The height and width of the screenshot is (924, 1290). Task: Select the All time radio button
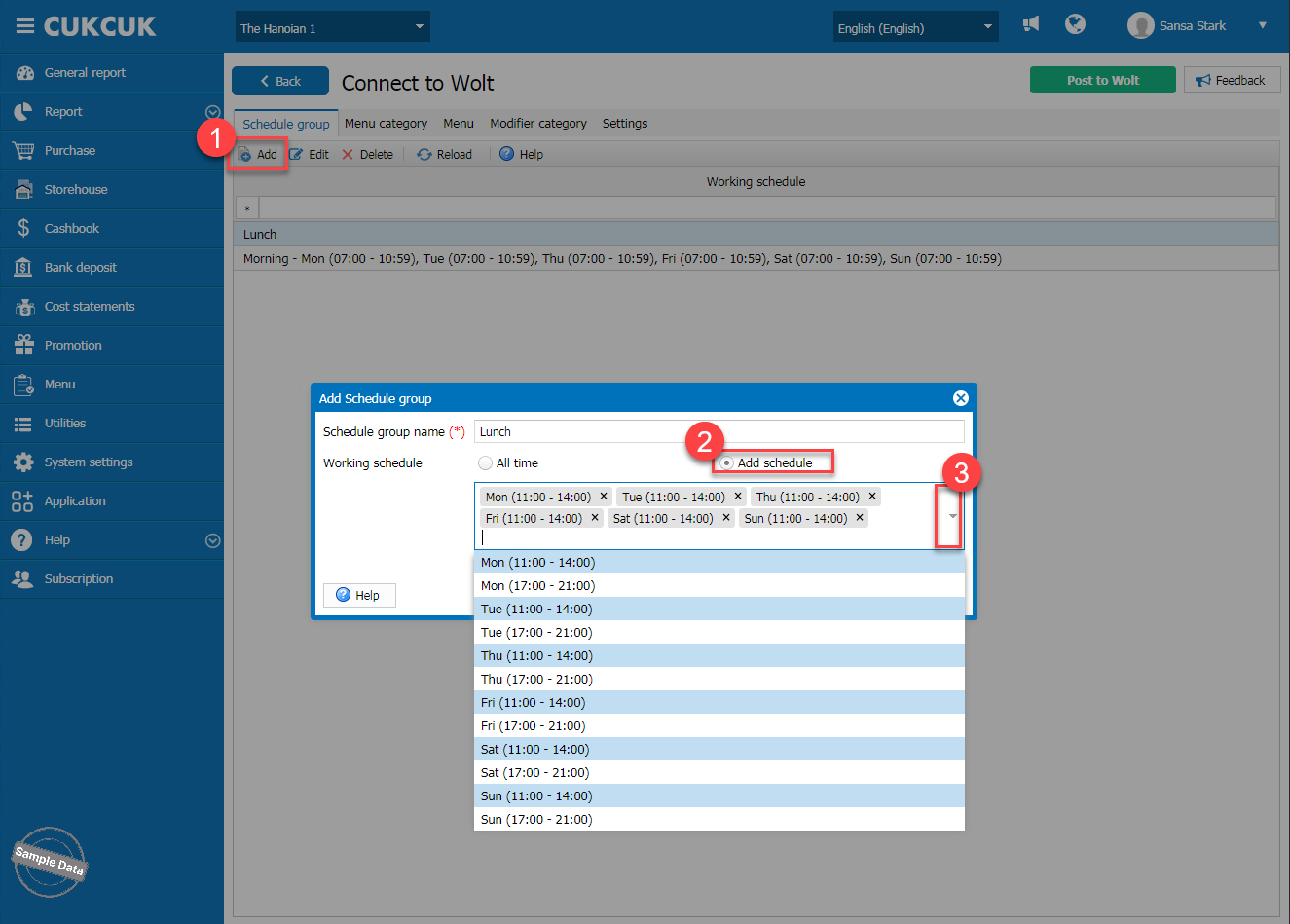(485, 463)
